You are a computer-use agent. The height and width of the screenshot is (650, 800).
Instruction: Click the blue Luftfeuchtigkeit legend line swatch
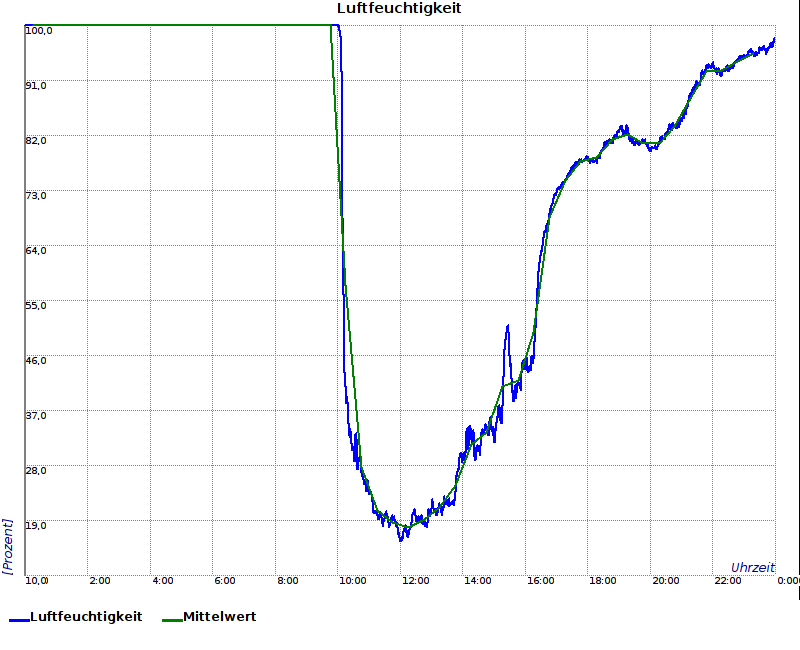coord(19,619)
